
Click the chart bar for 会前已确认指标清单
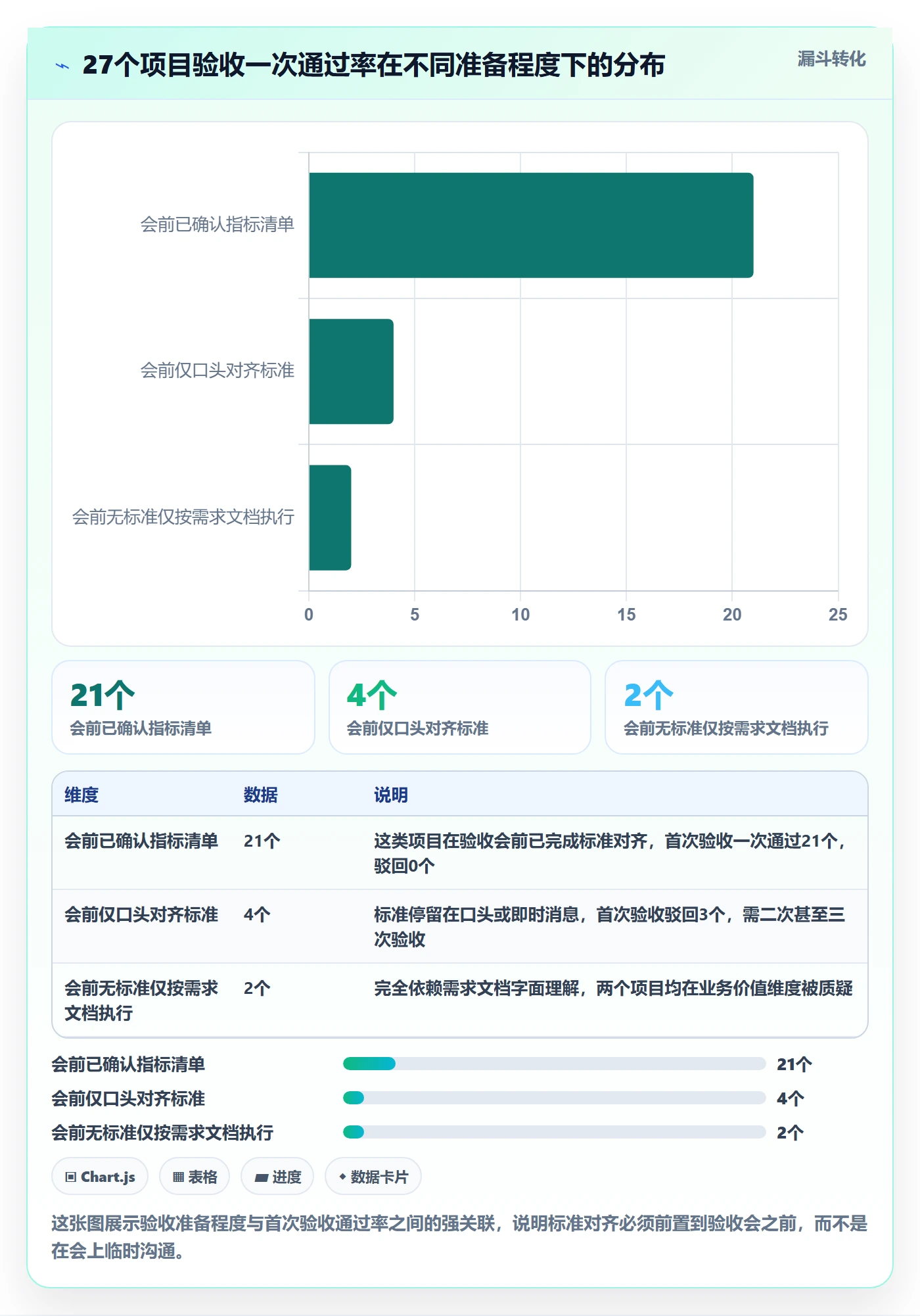pyautogui.click(x=531, y=225)
